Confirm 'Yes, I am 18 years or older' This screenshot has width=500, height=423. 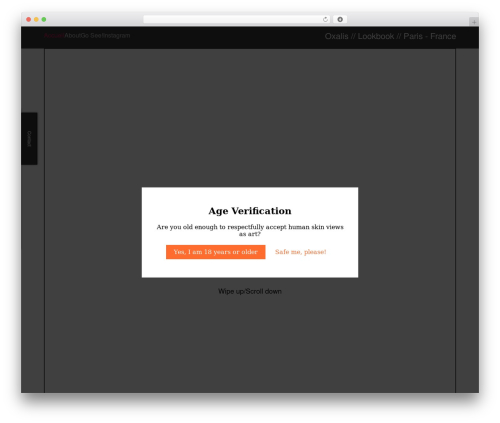click(216, 252)
